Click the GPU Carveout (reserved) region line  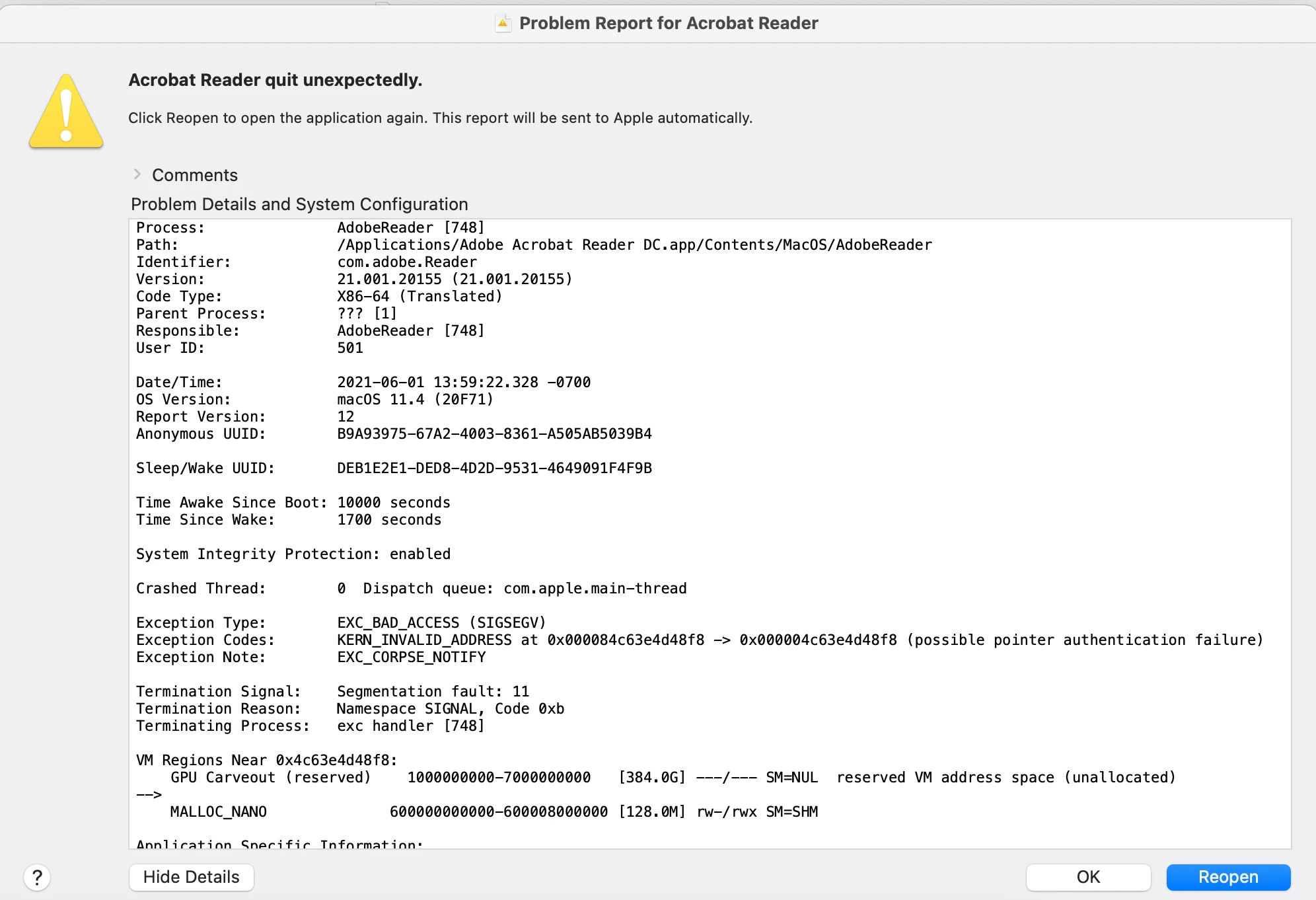tap(673, 778)
